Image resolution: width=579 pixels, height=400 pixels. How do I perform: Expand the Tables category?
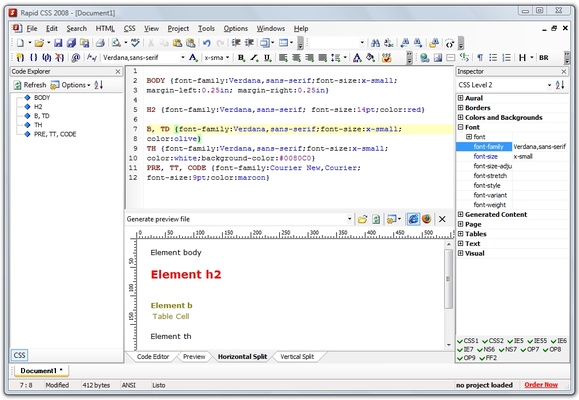[x=460, y=233]
